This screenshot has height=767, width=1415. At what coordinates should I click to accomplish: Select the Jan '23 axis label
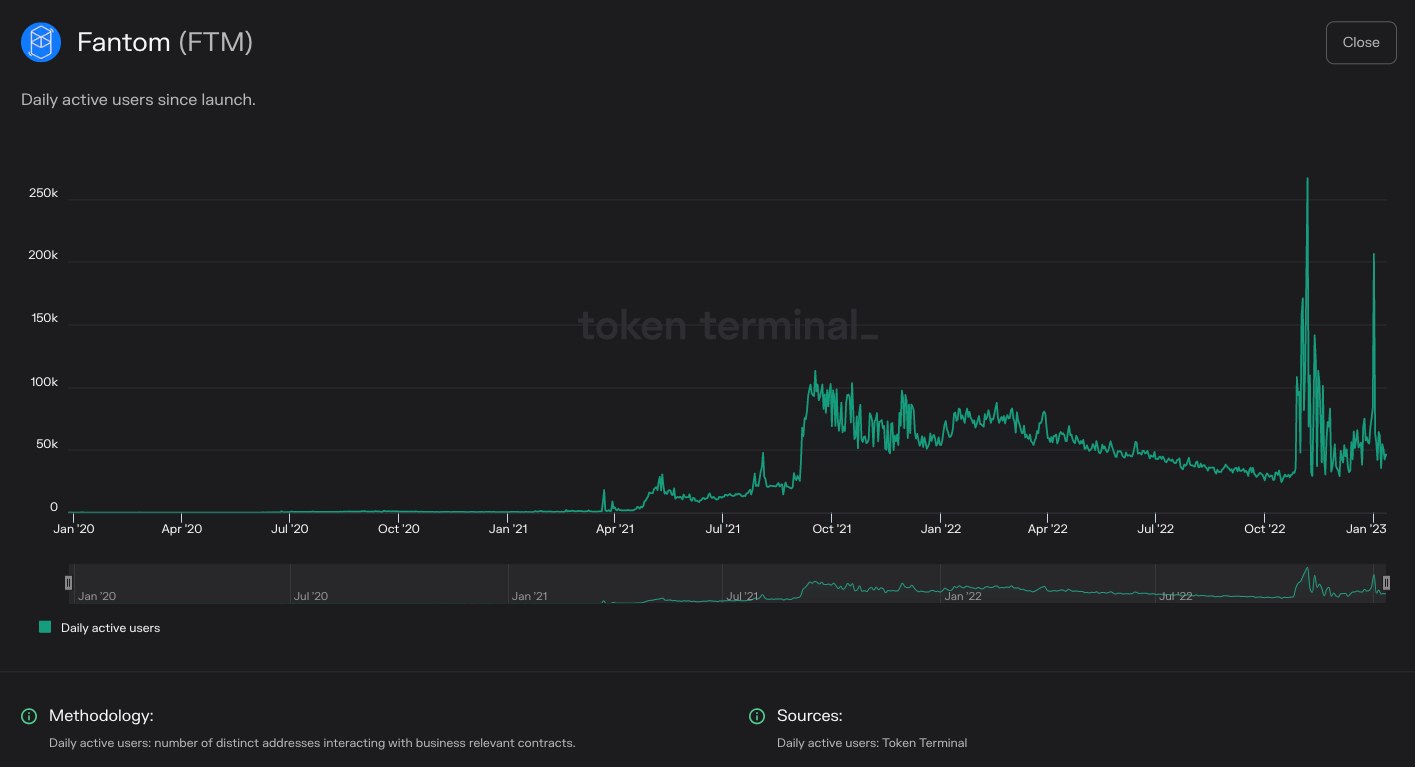1368,528
